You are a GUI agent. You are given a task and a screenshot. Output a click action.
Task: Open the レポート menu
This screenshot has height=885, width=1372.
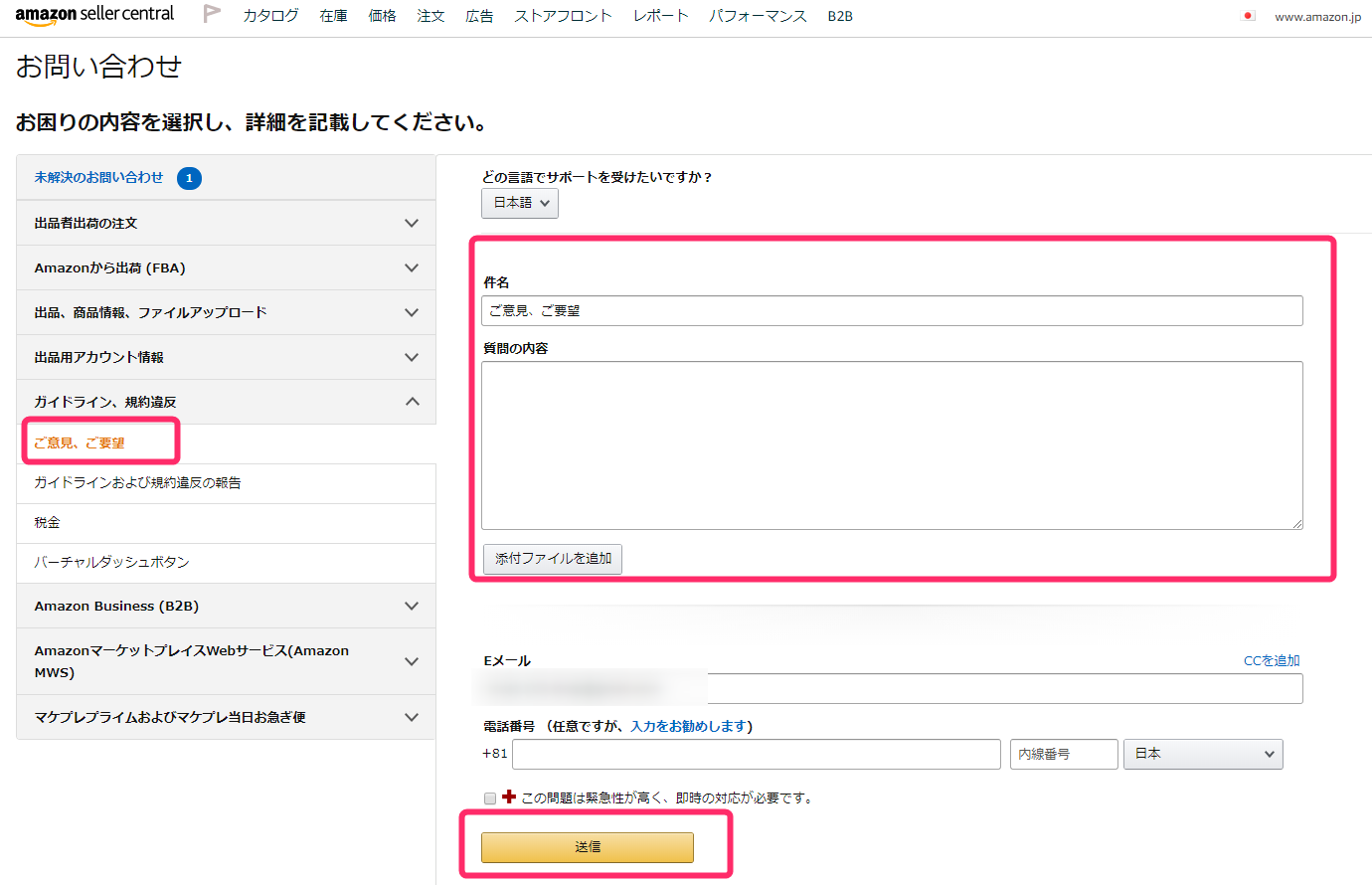coord(660,16)
